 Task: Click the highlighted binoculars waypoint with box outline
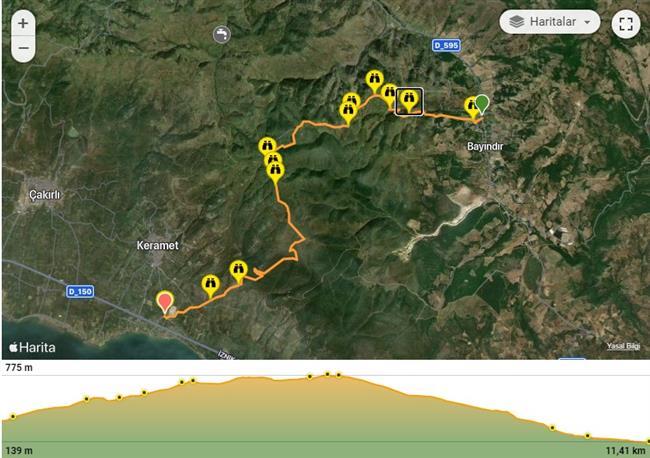409,101
